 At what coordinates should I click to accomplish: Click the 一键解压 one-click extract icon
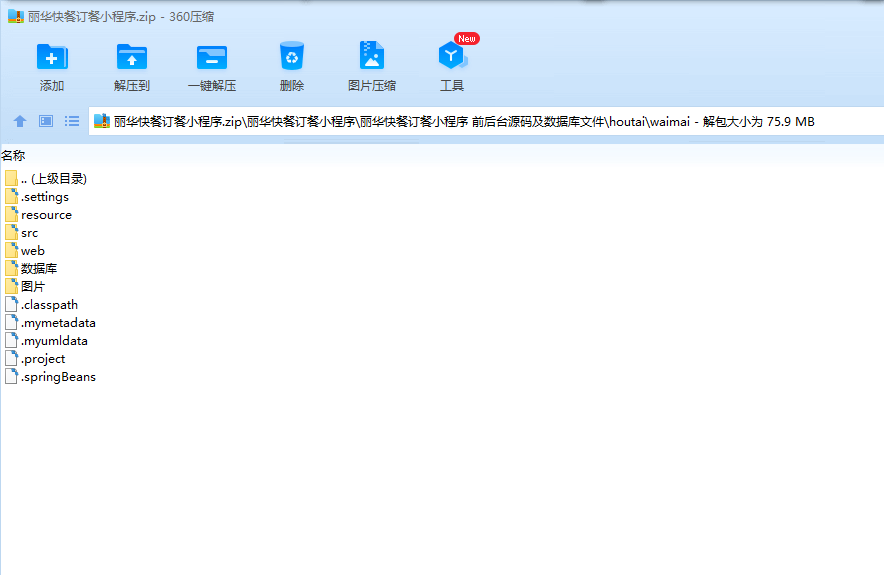[x=211, y=57]
